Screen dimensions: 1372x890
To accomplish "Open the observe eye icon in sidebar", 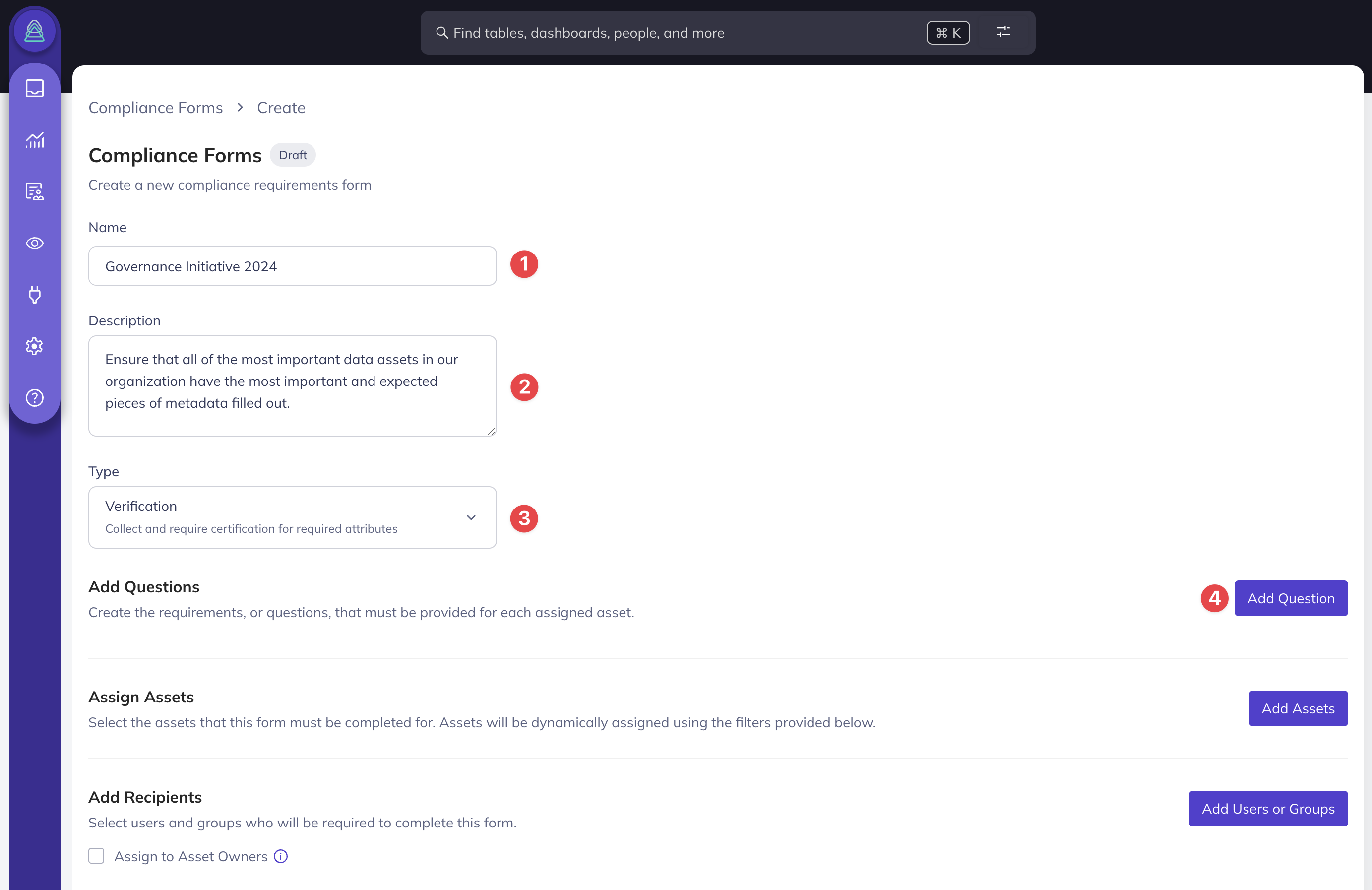I will point(35,243).
